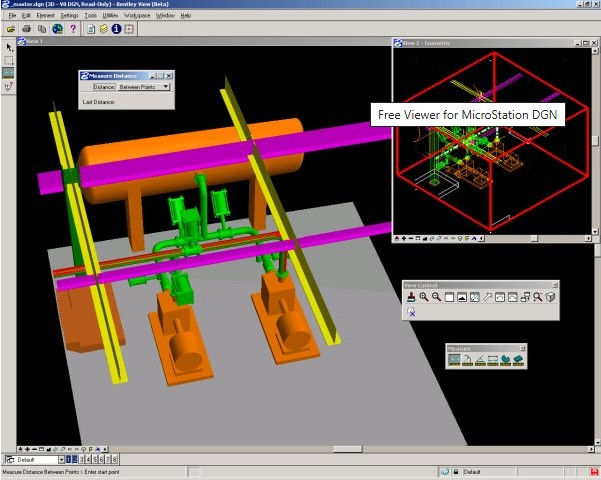The image size is (601, 480).
Task: Click the Print icon in toolbar
Action: tap(26, 29)
